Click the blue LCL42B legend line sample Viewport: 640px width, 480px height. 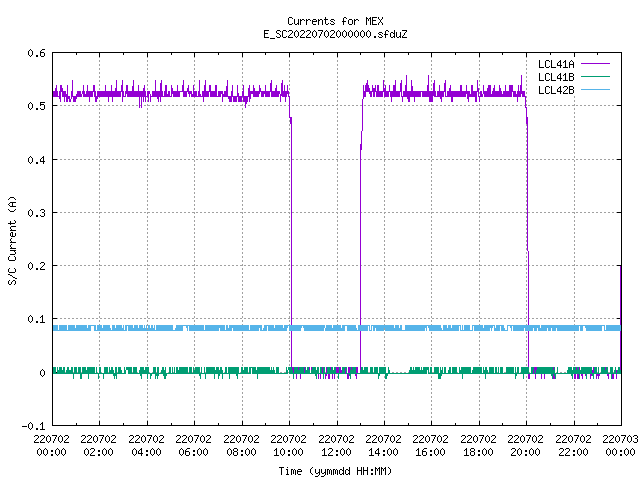(x=595, y=89)
